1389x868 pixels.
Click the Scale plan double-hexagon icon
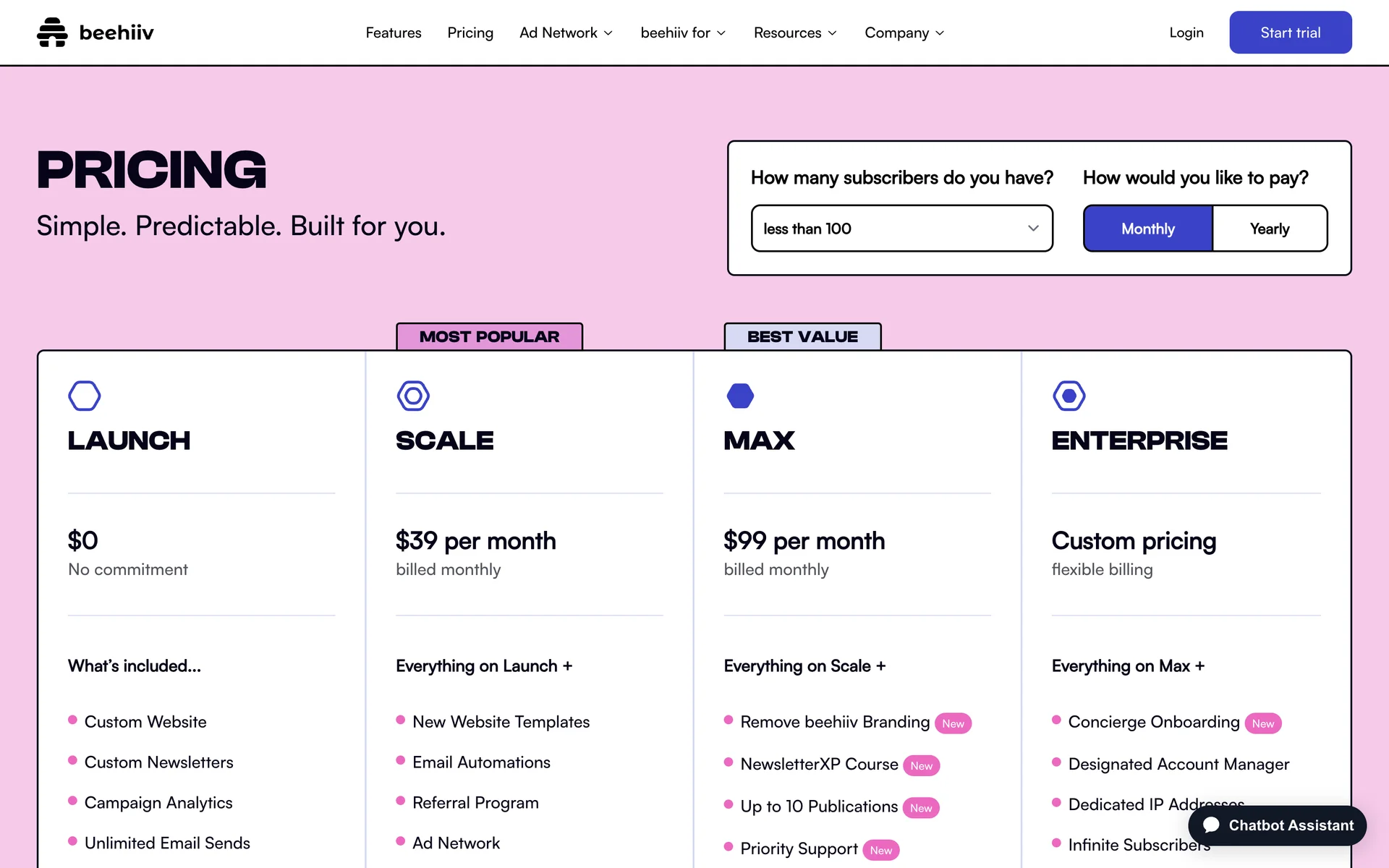(x=413, y=396)
